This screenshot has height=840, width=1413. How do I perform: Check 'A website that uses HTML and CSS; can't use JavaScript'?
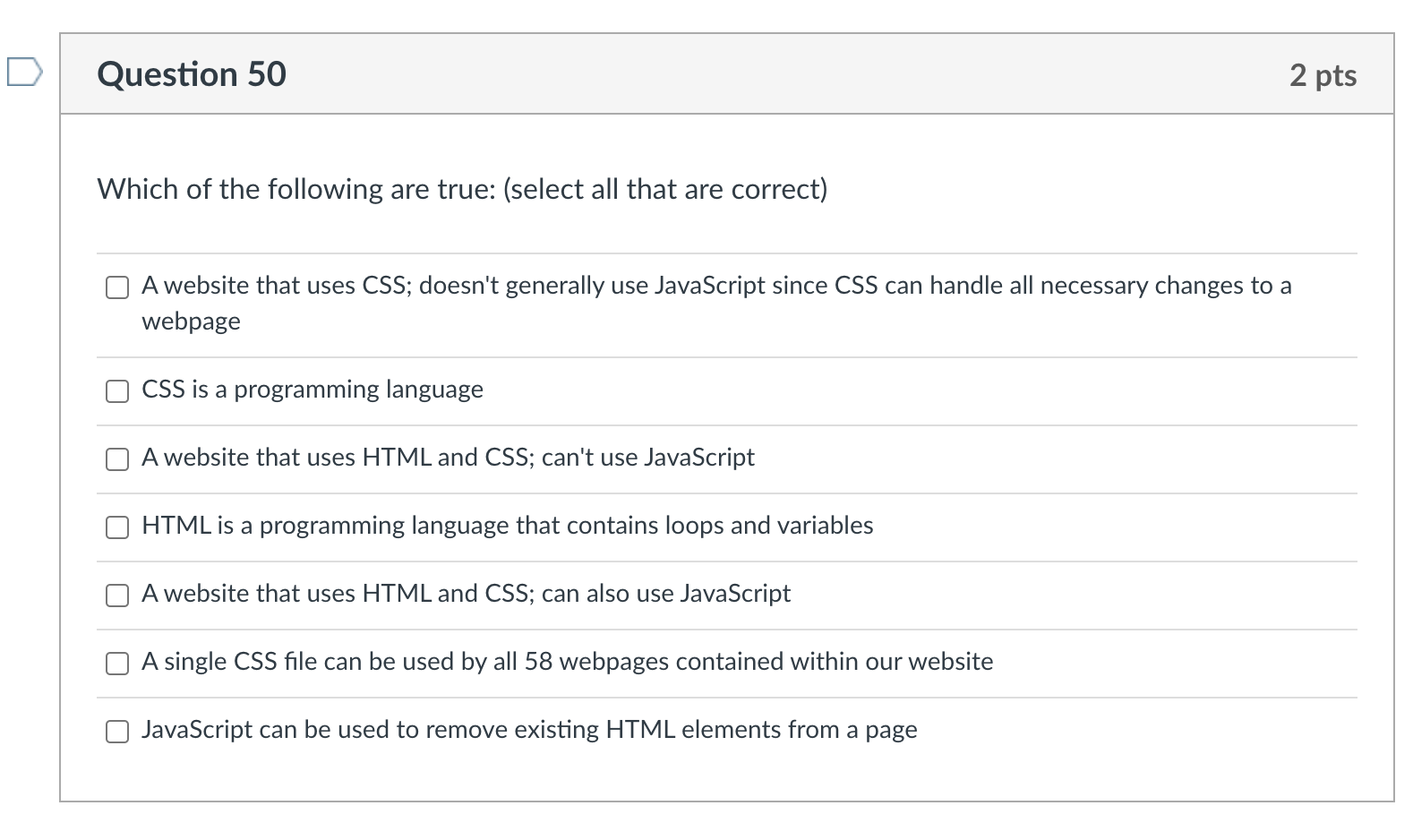[117, 459]
